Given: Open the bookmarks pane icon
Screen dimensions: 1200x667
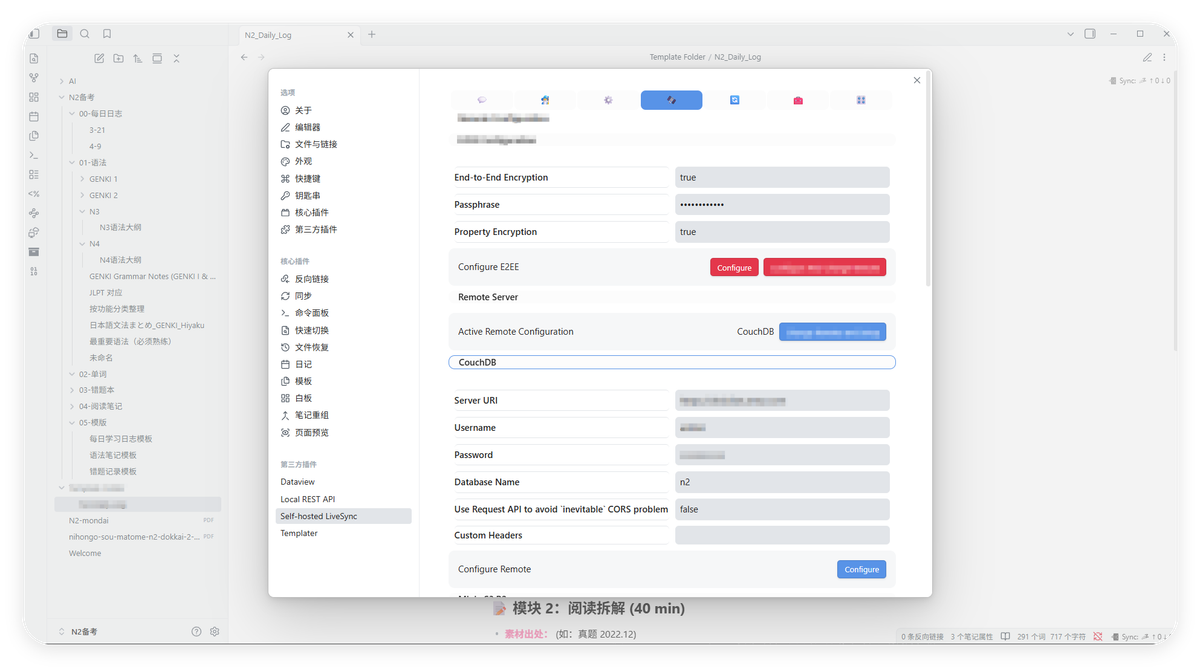Looking at the screenshot, I should (107, 33).
